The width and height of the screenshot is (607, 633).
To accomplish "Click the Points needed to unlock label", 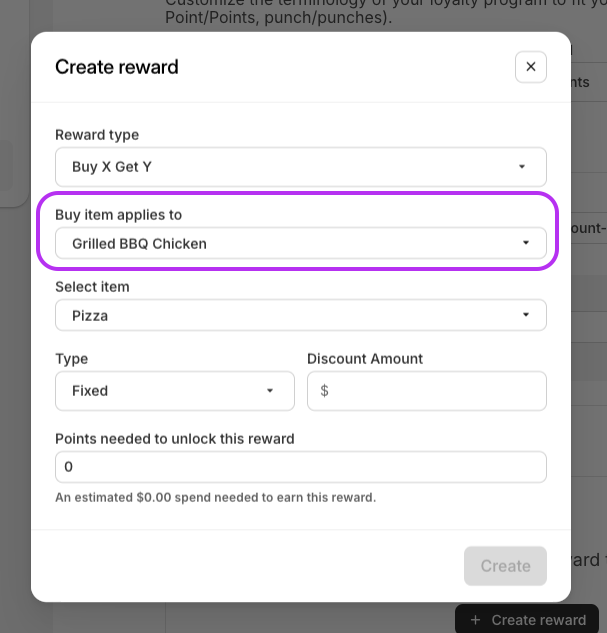I will pyautogui.click(x=174, y=438).
